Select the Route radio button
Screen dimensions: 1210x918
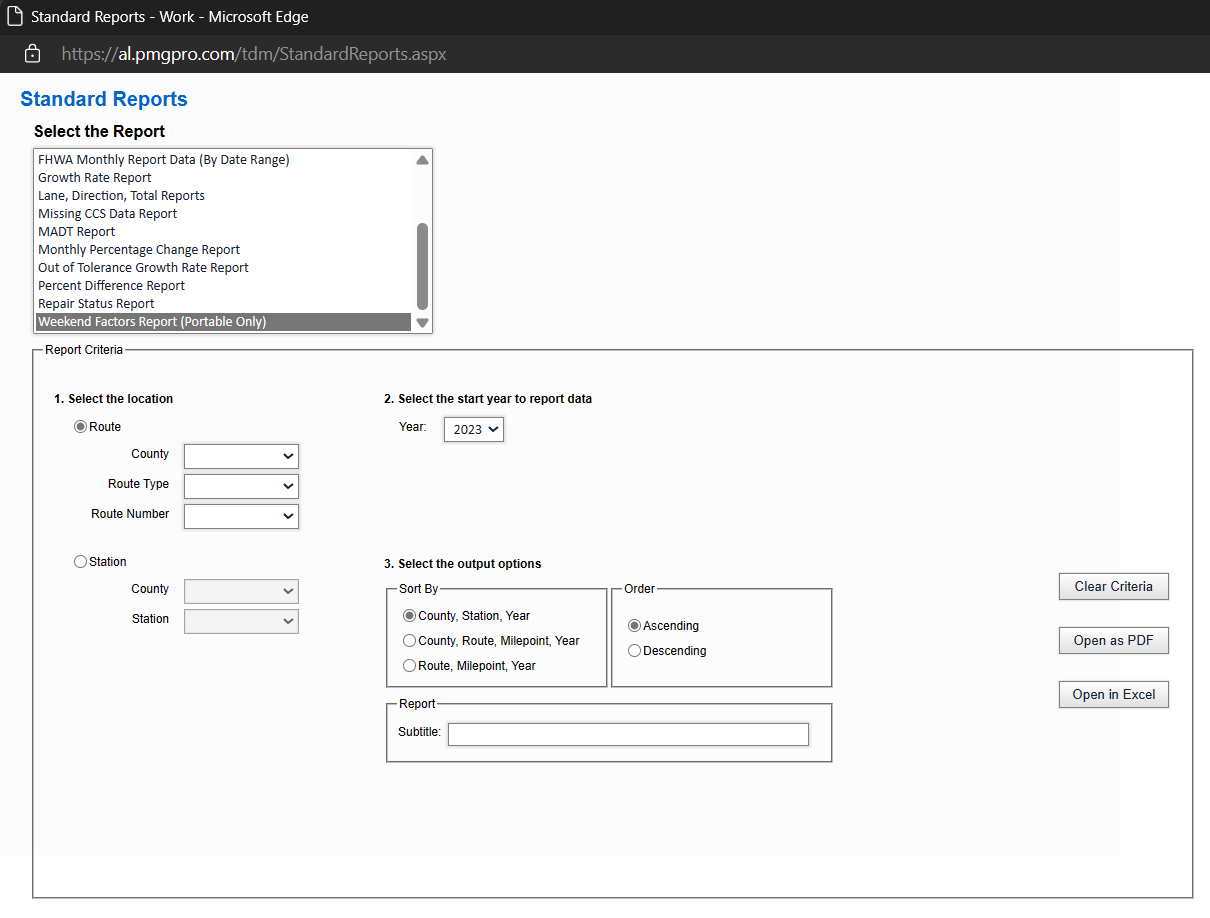coord(81,427)
